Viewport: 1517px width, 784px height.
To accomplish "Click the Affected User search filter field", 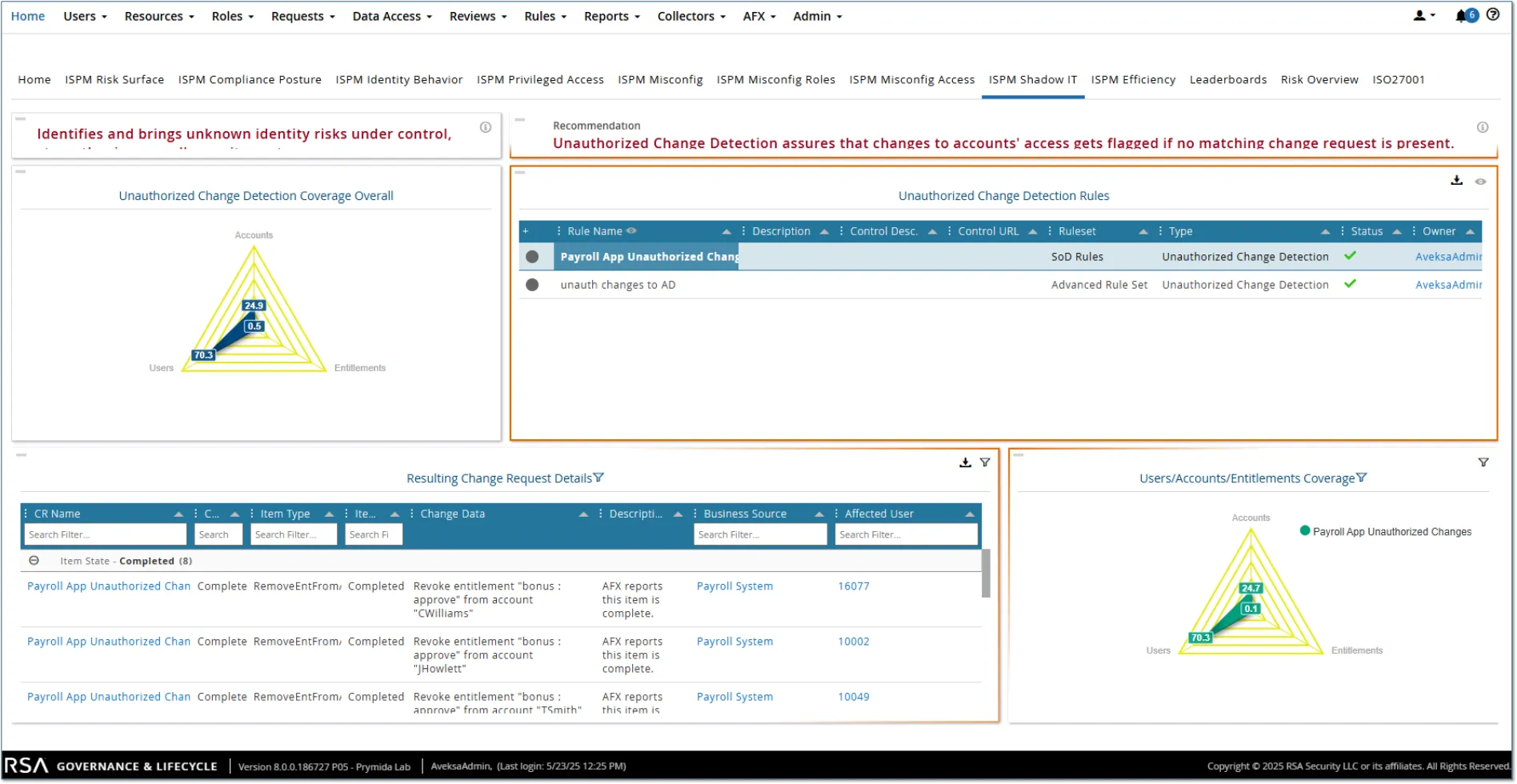I will pos(906,534).
